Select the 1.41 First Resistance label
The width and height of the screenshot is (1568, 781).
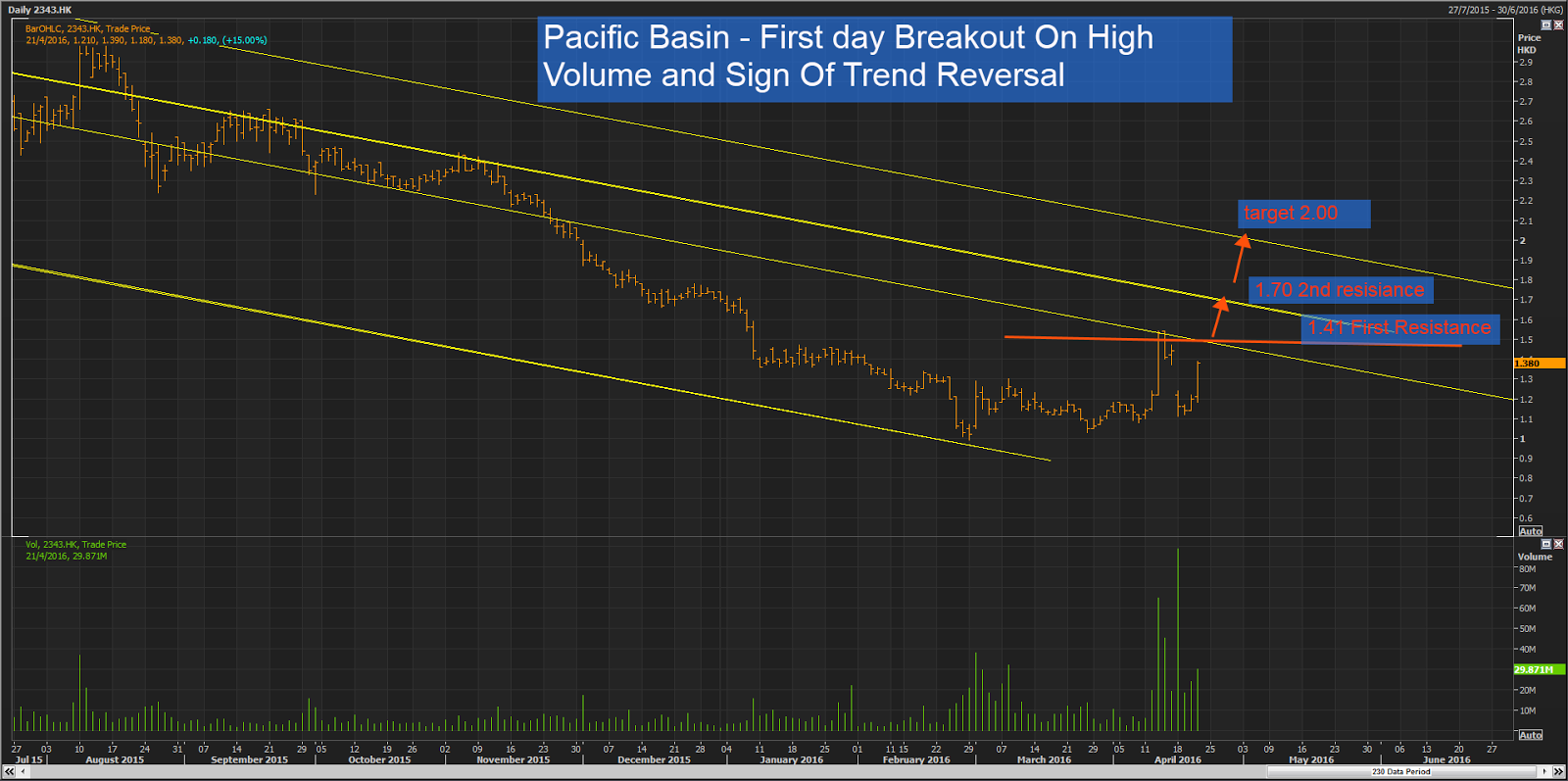click(1399, 327)
